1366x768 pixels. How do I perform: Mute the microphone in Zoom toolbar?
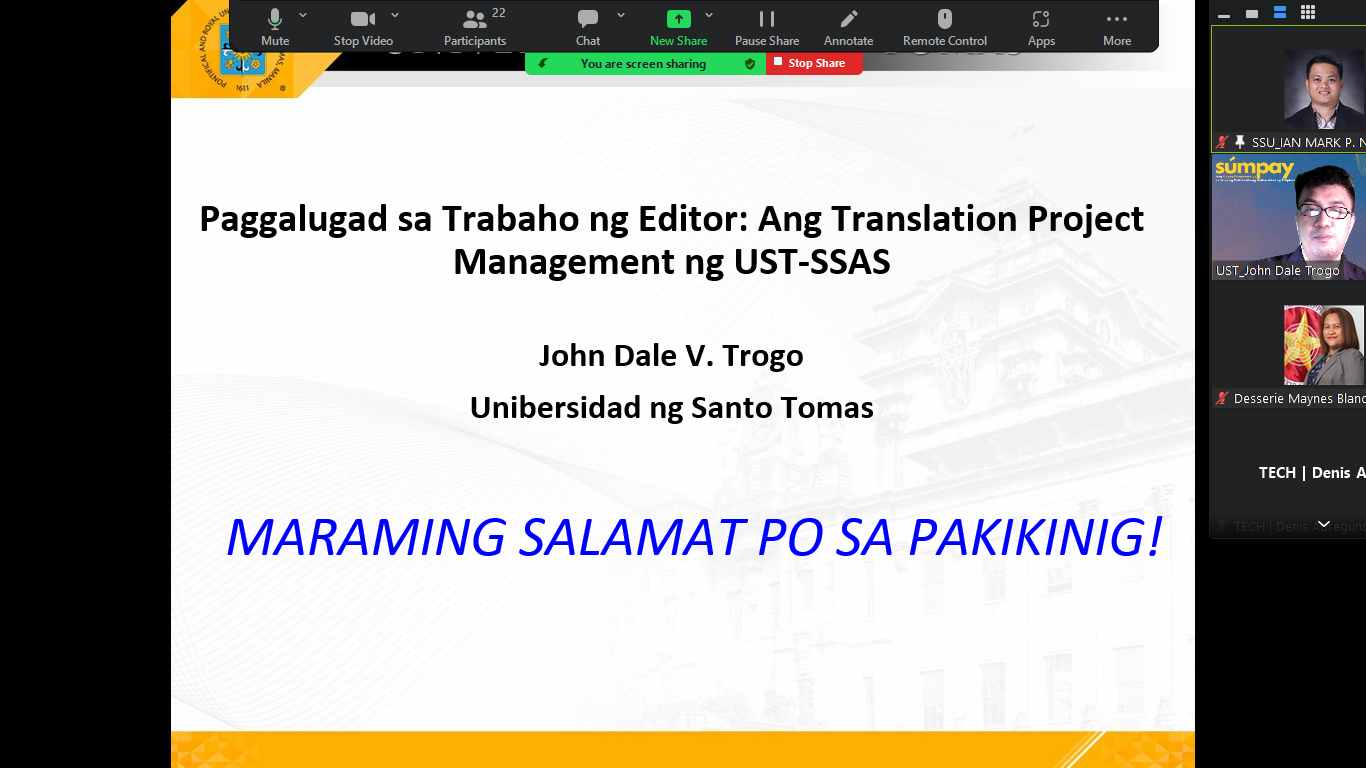(275, 27)
